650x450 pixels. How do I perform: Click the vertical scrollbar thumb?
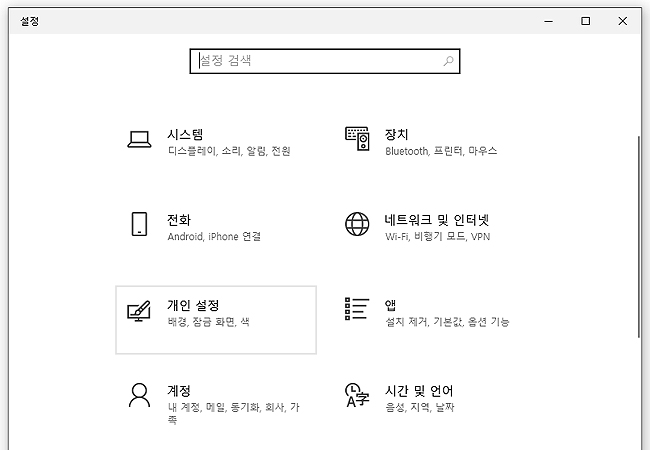click(639, 236)
